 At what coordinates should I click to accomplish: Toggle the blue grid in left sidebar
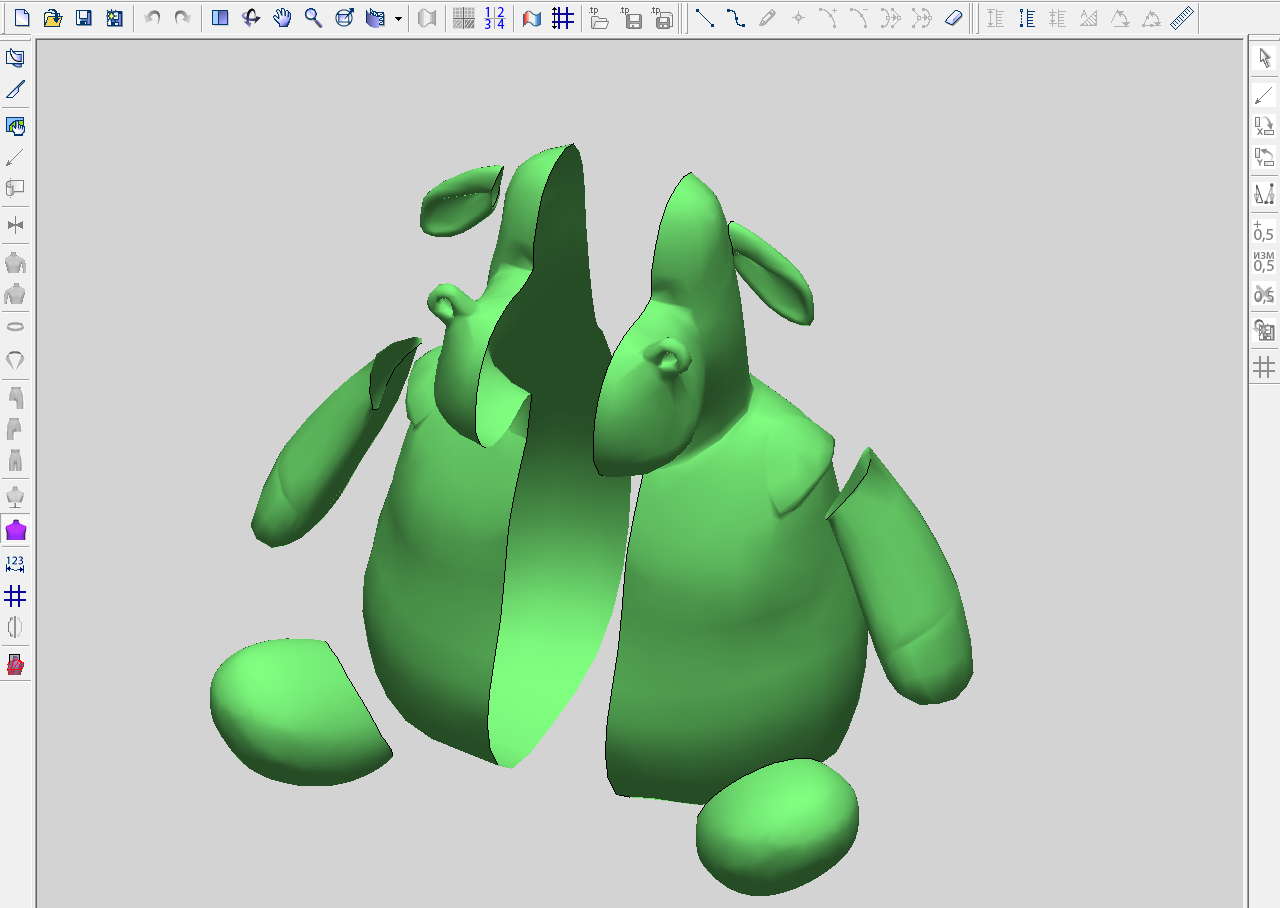15,596
